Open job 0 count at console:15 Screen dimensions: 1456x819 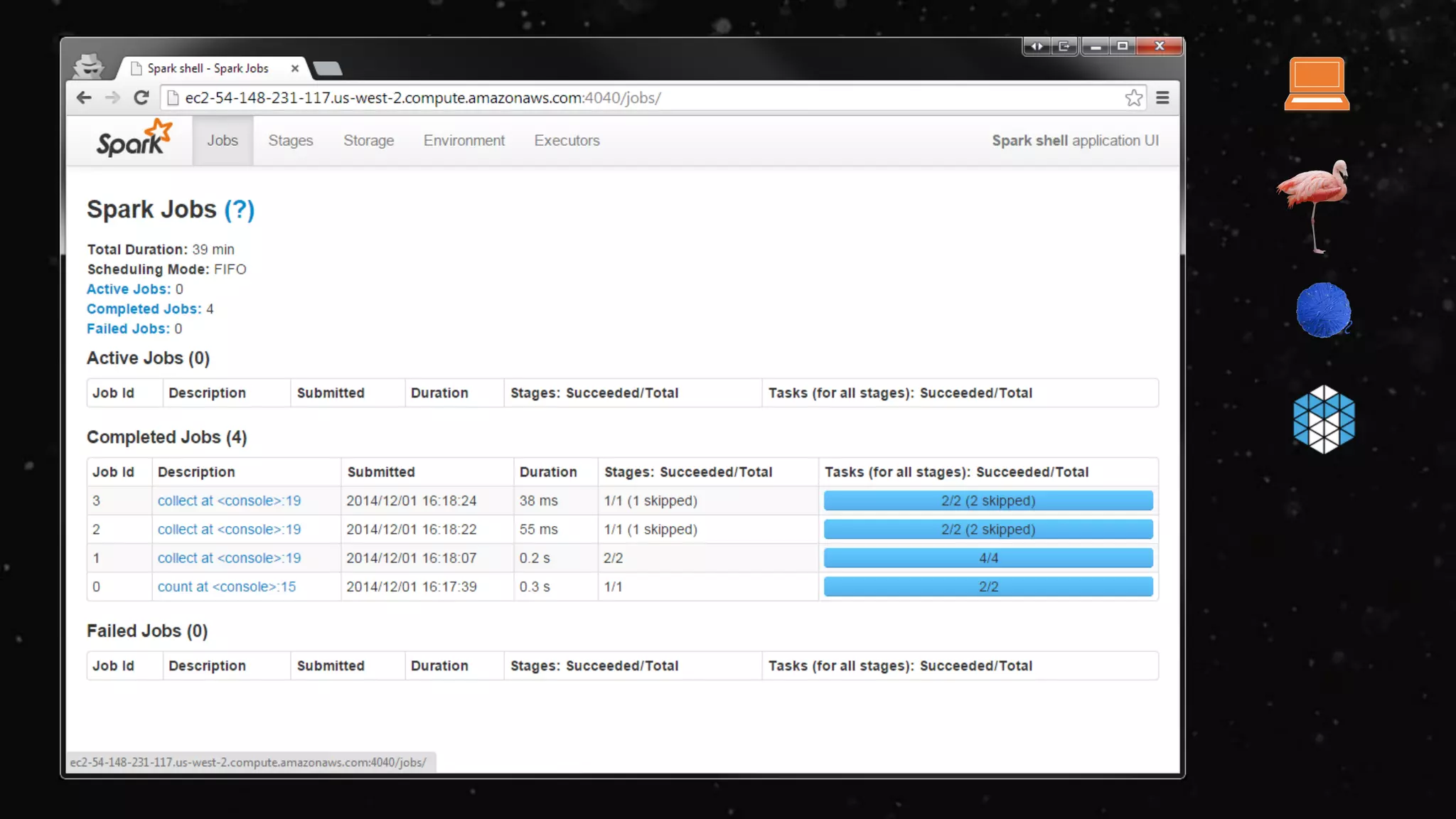pos(226,587)
